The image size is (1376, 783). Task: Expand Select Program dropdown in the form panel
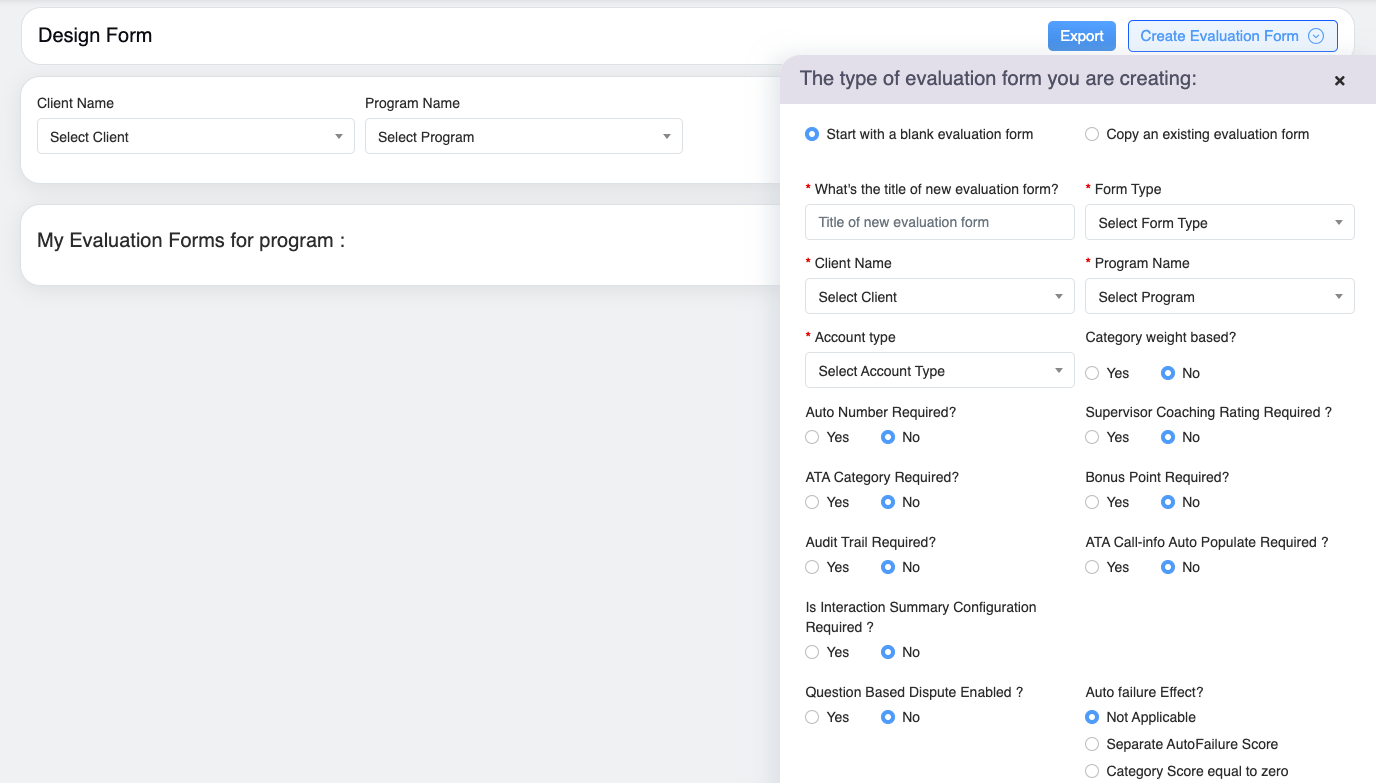tap(1219, 297)
